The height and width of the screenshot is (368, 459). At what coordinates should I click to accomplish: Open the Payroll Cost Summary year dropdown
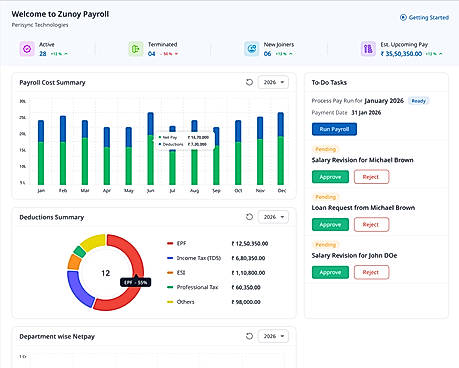(x=273, y=82)
